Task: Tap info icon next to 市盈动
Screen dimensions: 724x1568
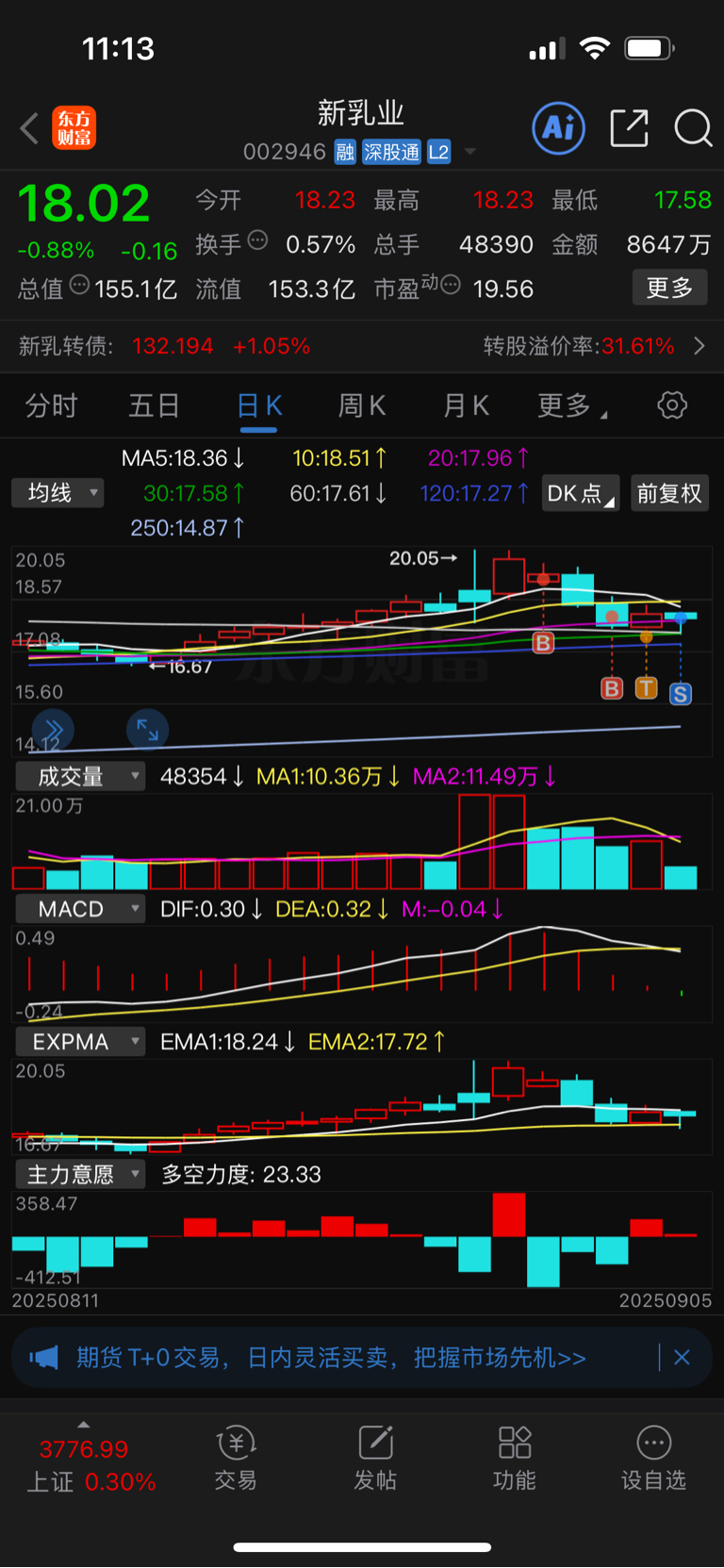Action: [451, 285]
